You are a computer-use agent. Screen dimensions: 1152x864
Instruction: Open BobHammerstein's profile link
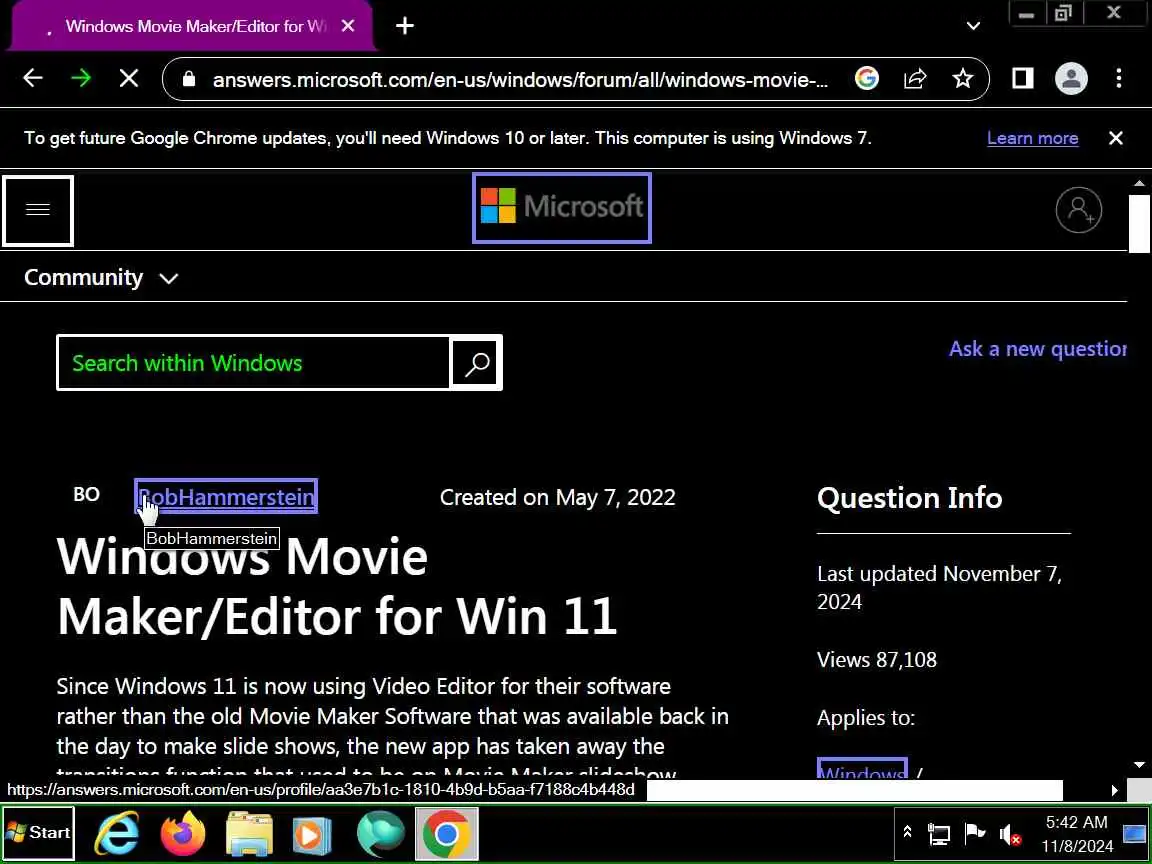(x=226, y=497)
